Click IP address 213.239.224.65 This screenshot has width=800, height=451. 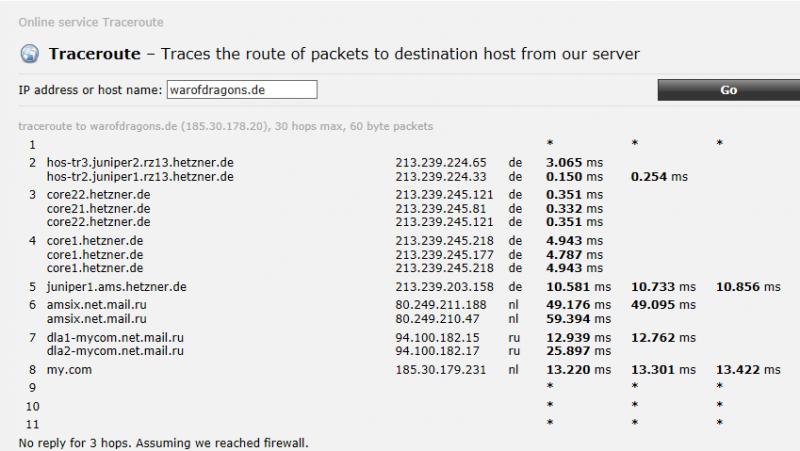tap(441, 163)
